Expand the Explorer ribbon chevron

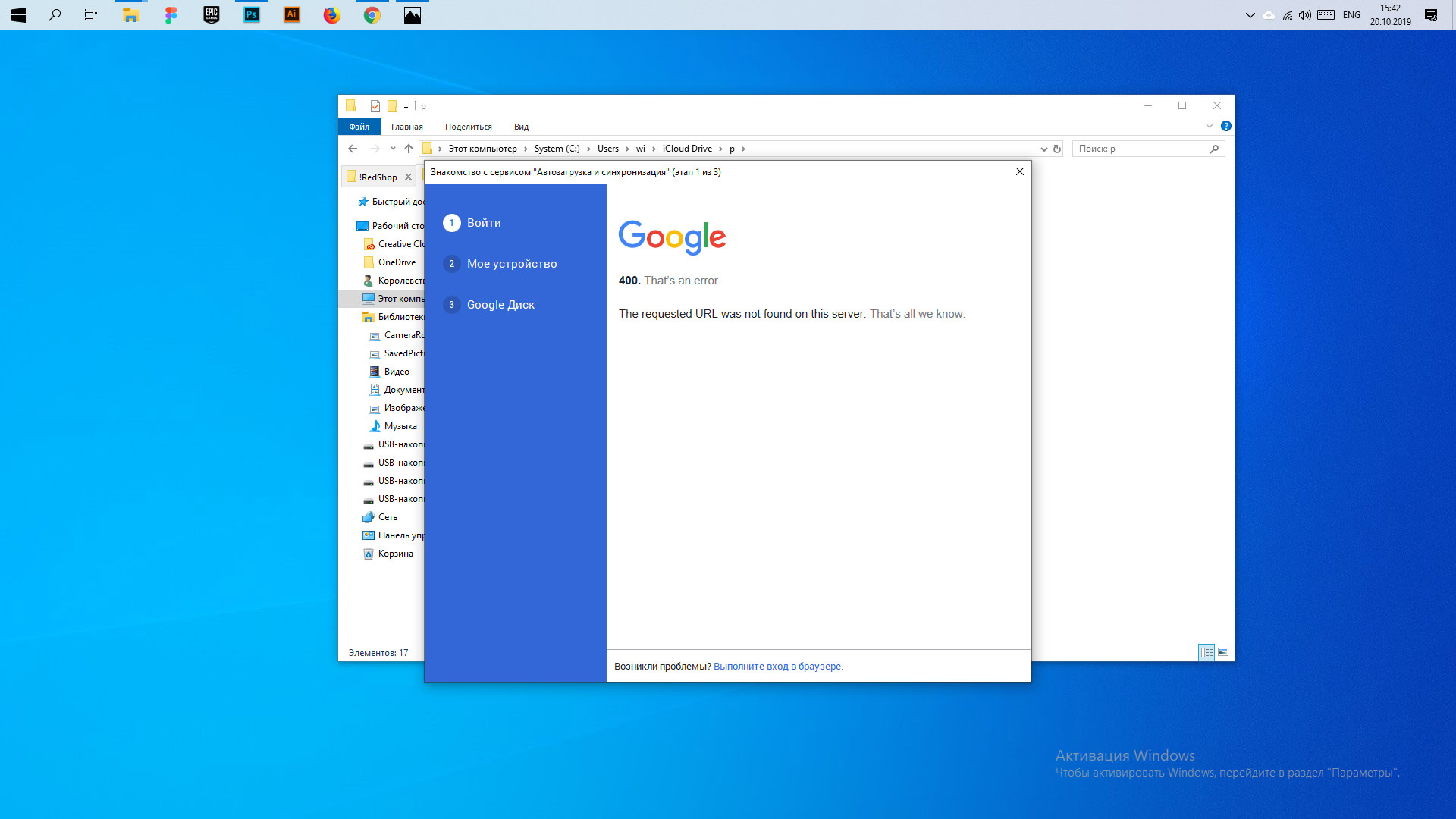pos(1210,126)
